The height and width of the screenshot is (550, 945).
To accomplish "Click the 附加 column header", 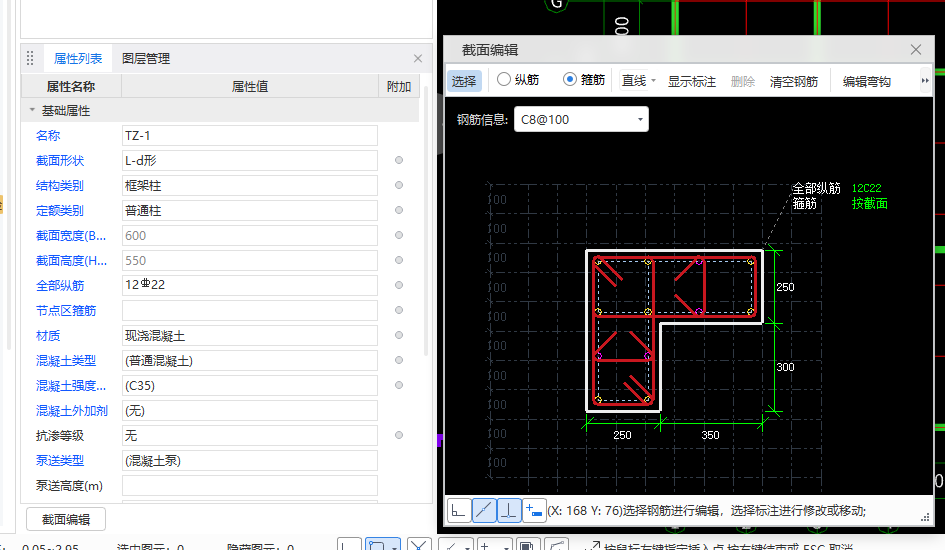I will point(398,86).
